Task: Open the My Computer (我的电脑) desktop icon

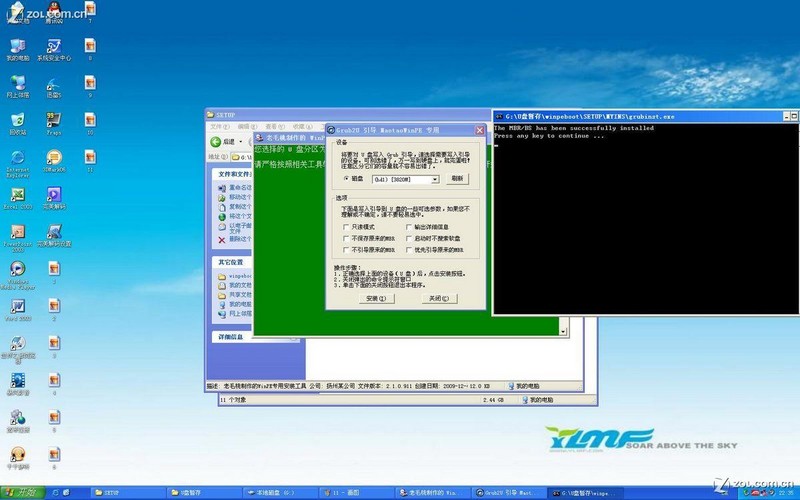Action: click(17, 48)
